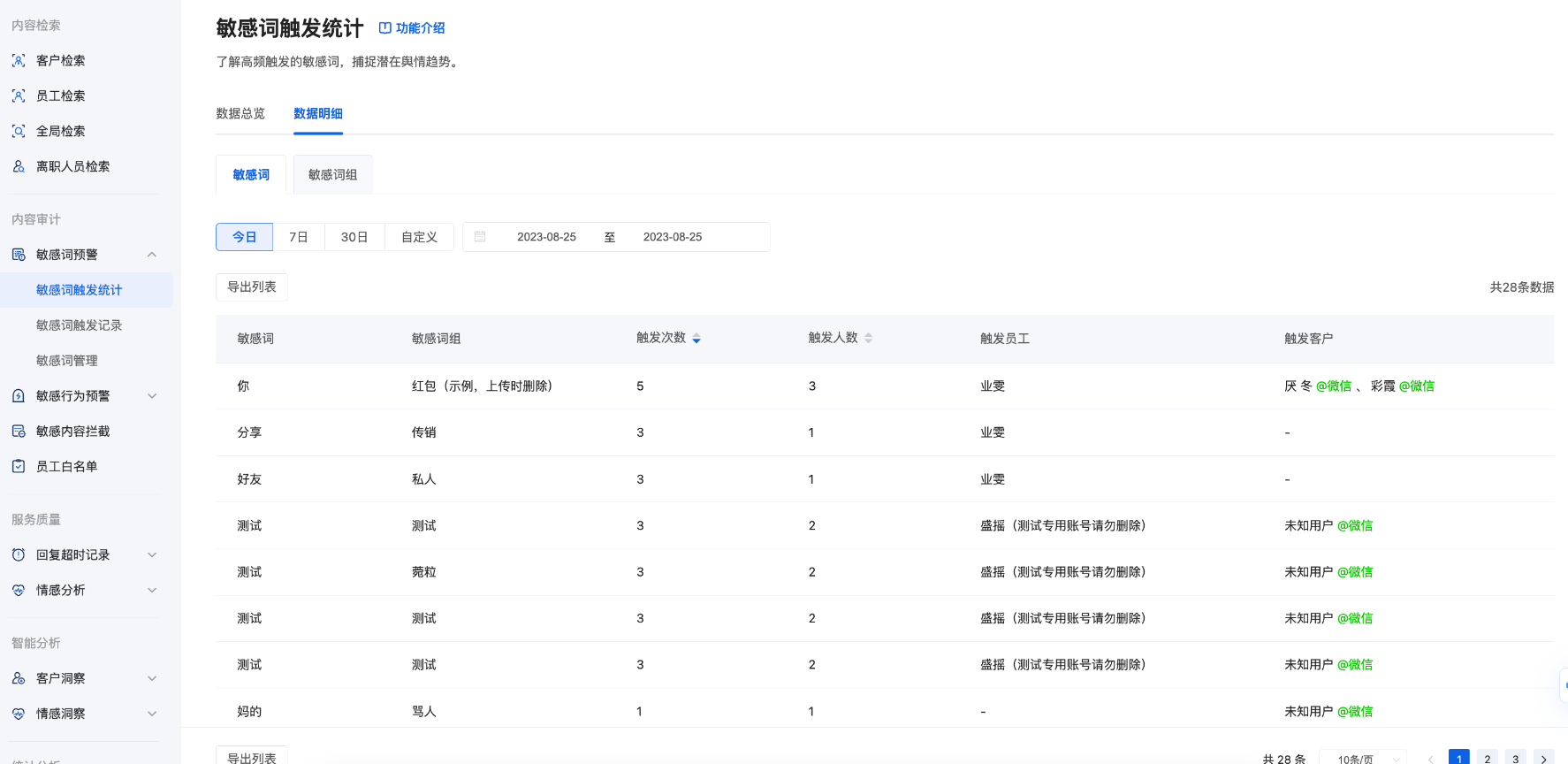
Task: Click the 全局检索 sidebar icon
Action: (x=19, y=131)
